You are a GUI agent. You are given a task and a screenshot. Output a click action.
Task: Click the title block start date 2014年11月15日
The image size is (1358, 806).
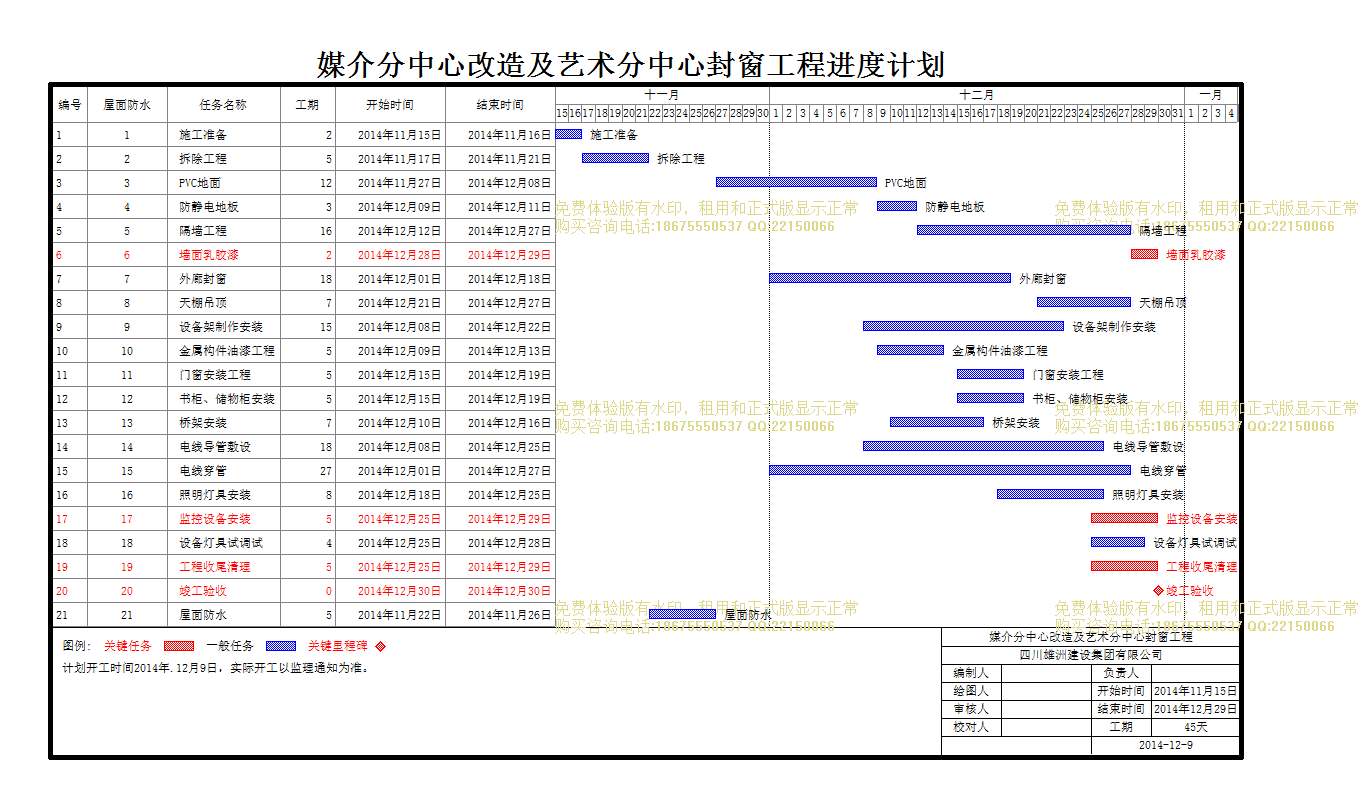pos(1195,691)
